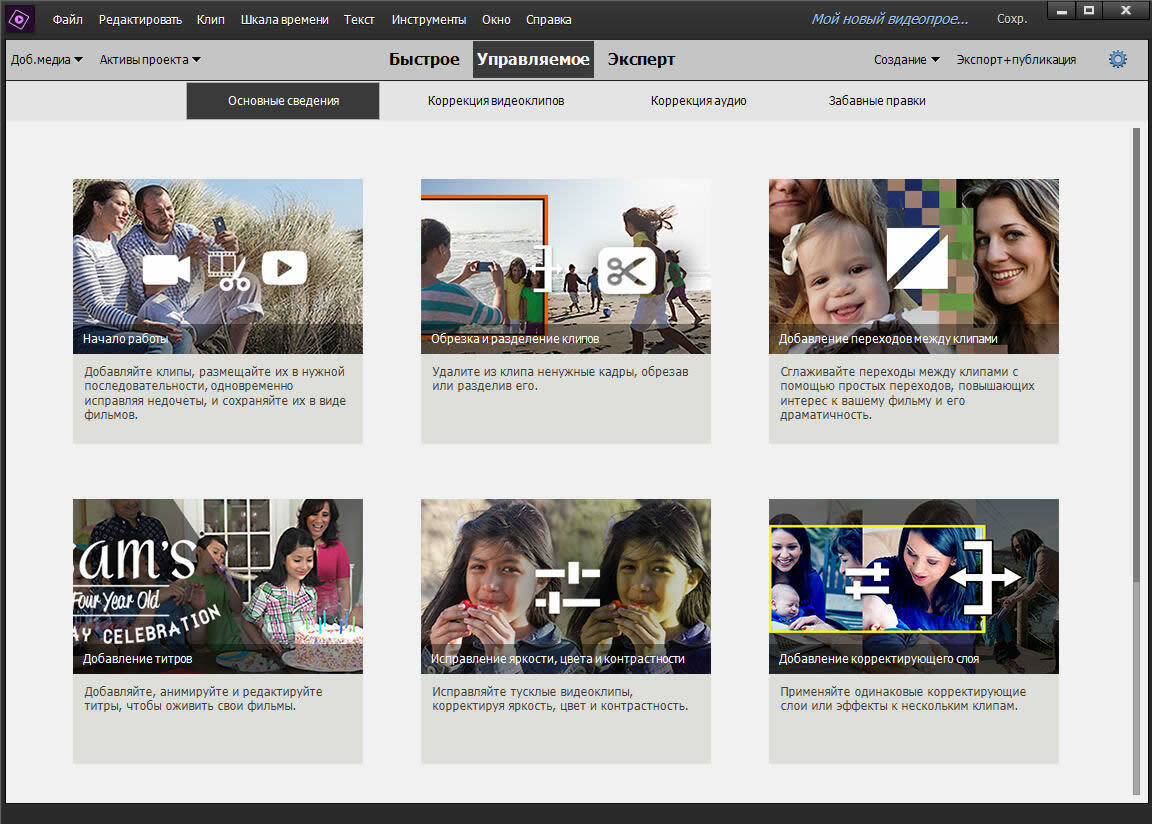Expand the Доб.медиа dropdown
1152x824 pixels.
(x=46, y=60)
